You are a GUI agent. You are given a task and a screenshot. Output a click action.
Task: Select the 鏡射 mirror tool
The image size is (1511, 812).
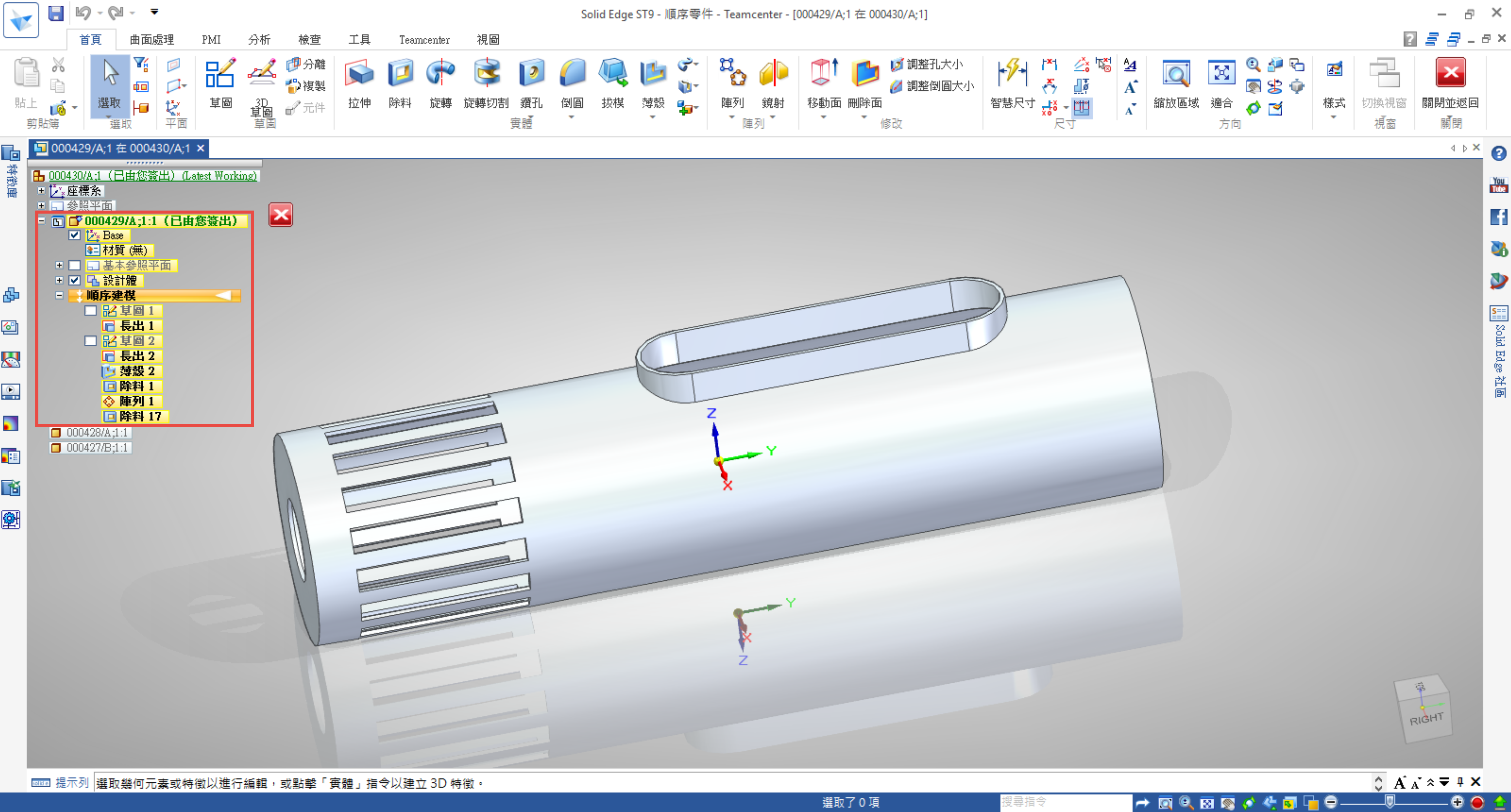point(773,83)
